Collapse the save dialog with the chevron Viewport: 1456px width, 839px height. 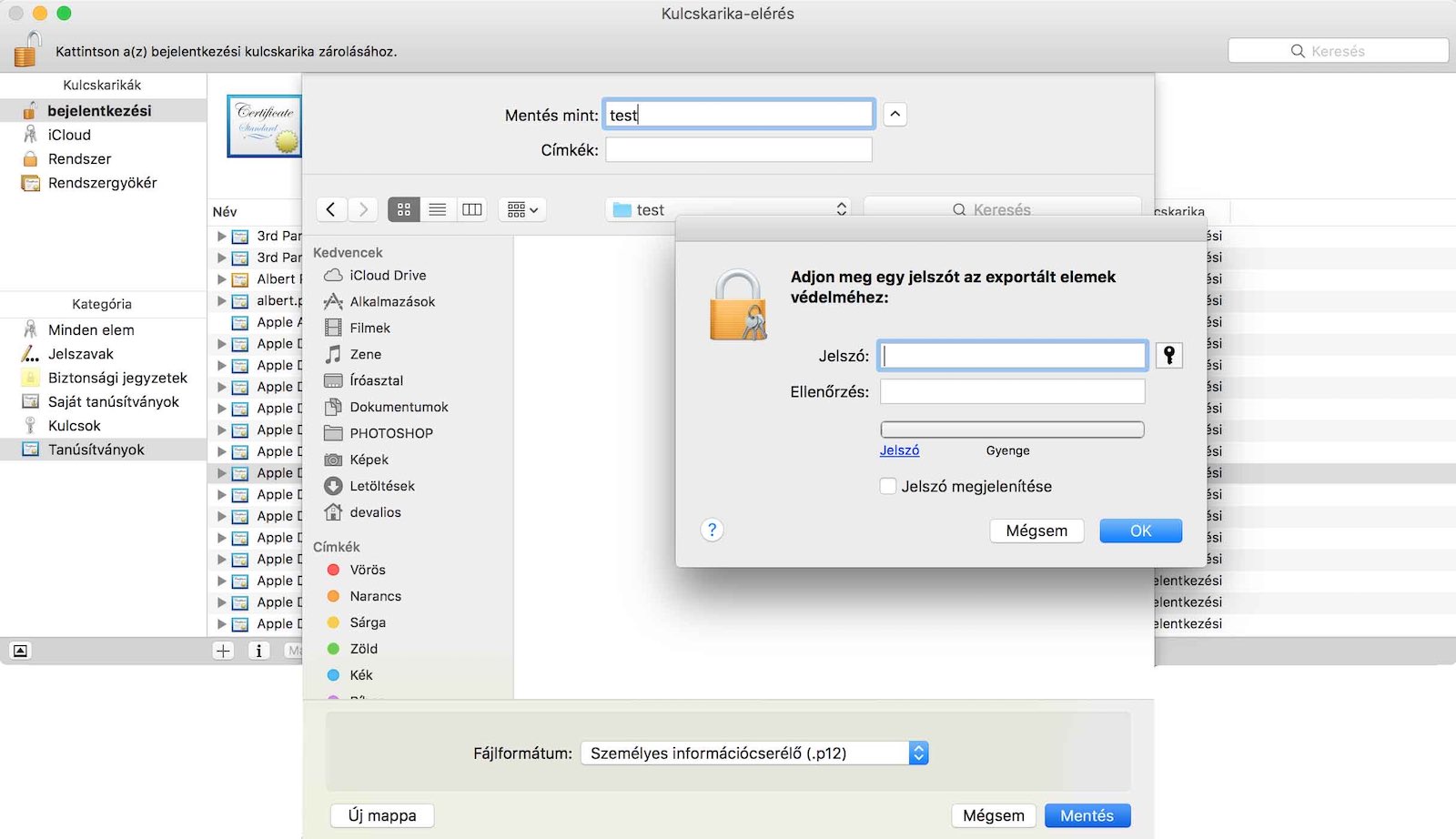point(895,113)
